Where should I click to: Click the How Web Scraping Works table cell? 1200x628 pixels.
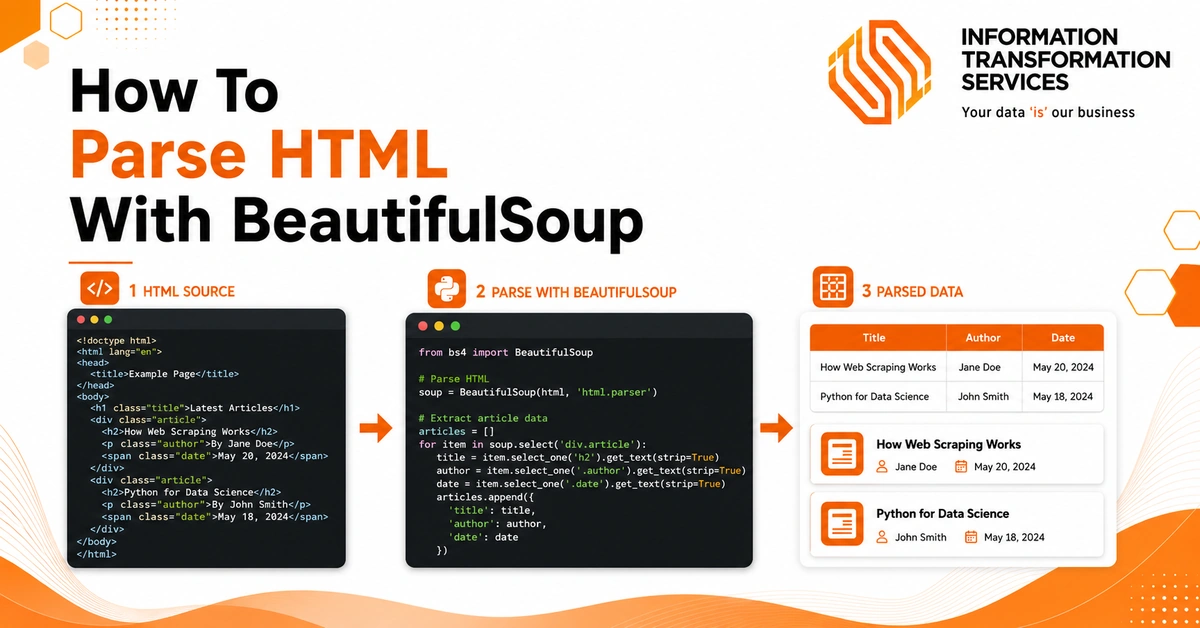click(878, 367)
